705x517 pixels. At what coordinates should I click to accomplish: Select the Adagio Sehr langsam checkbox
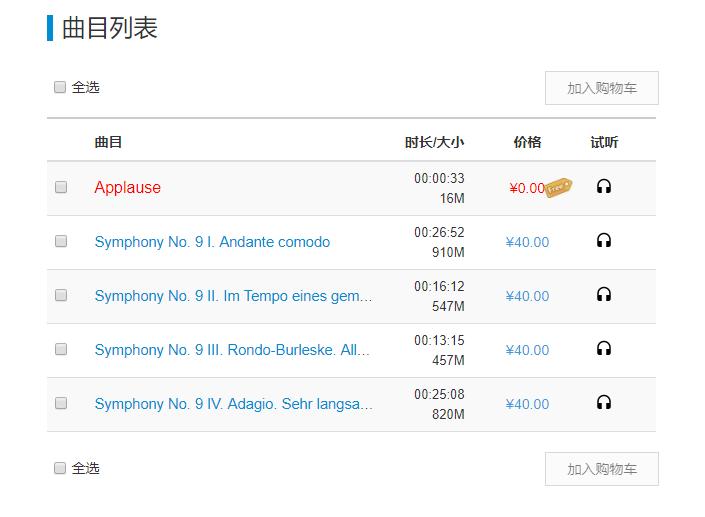61,403
